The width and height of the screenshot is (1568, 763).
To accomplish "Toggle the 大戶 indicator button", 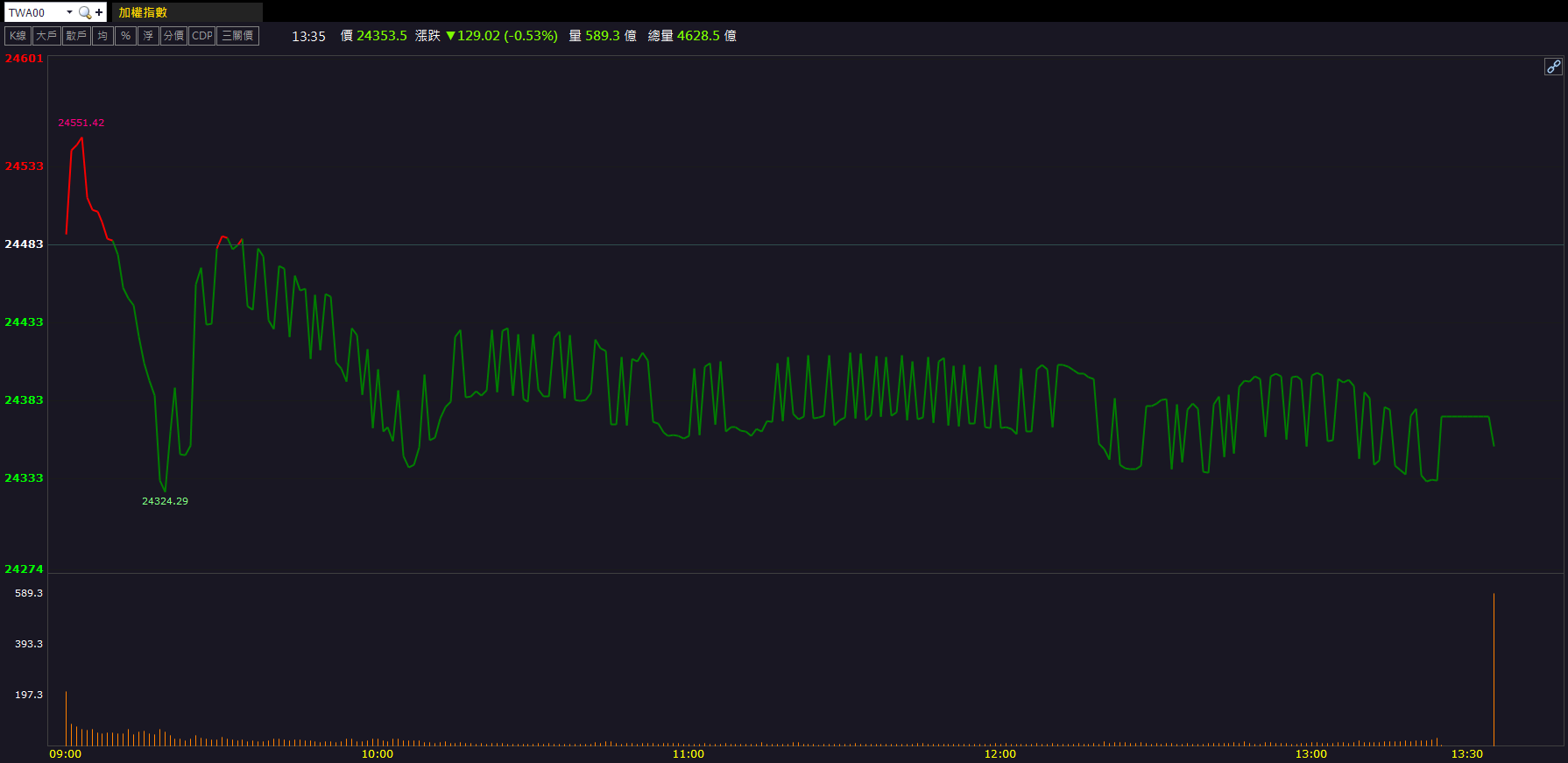I will click(x=46, y=36).
